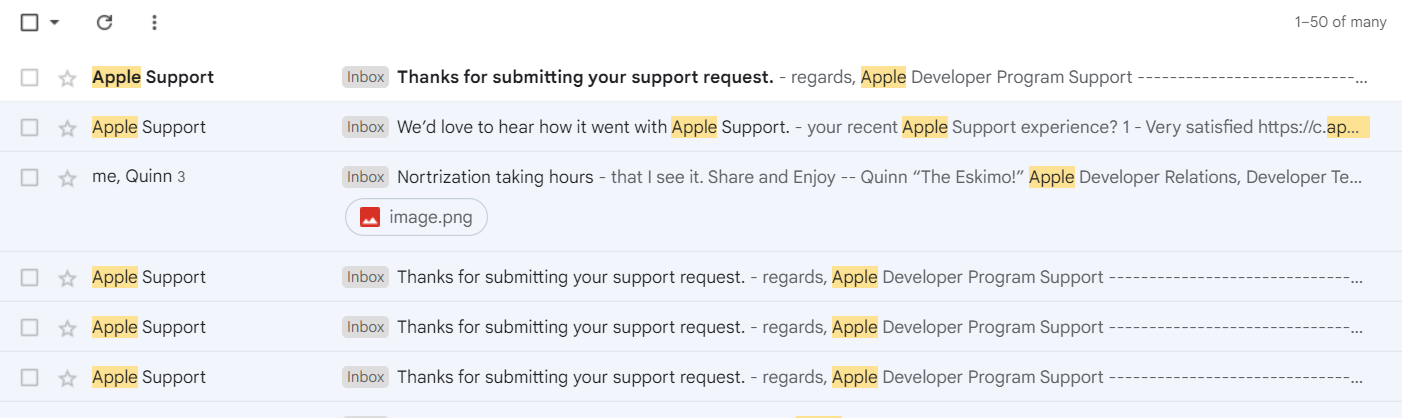Star the Nortrization taking hours thread
This screenshot has width=1402, height=418.
click(67, 178)
